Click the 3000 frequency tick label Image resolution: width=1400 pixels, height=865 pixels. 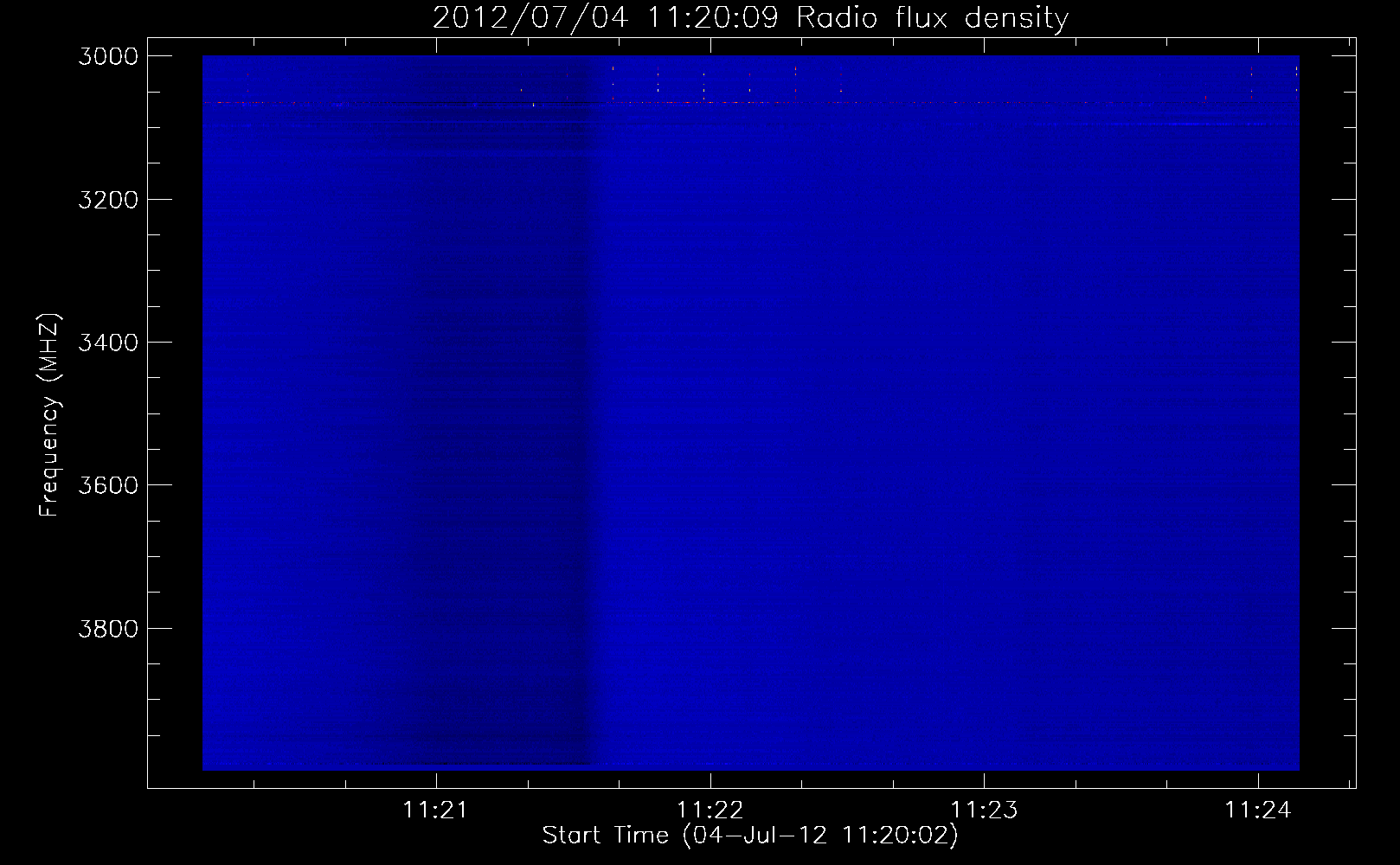108,56
